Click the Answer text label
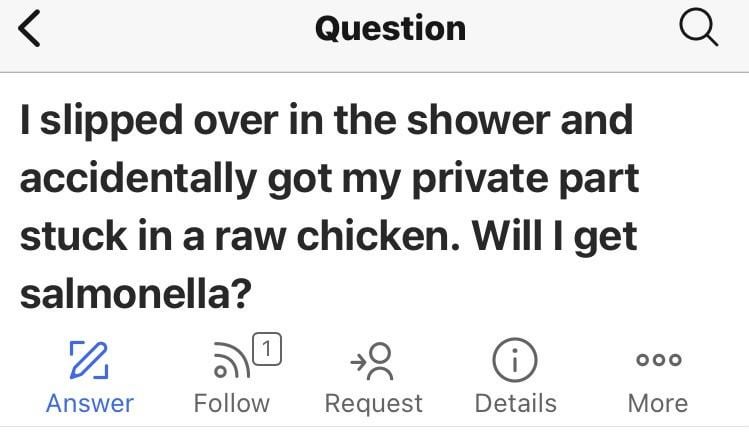 pyautogui.click(x=90, y=403)
